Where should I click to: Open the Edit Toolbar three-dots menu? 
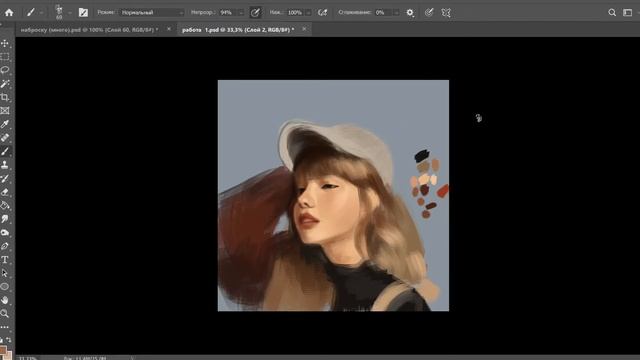pos(5,327)
